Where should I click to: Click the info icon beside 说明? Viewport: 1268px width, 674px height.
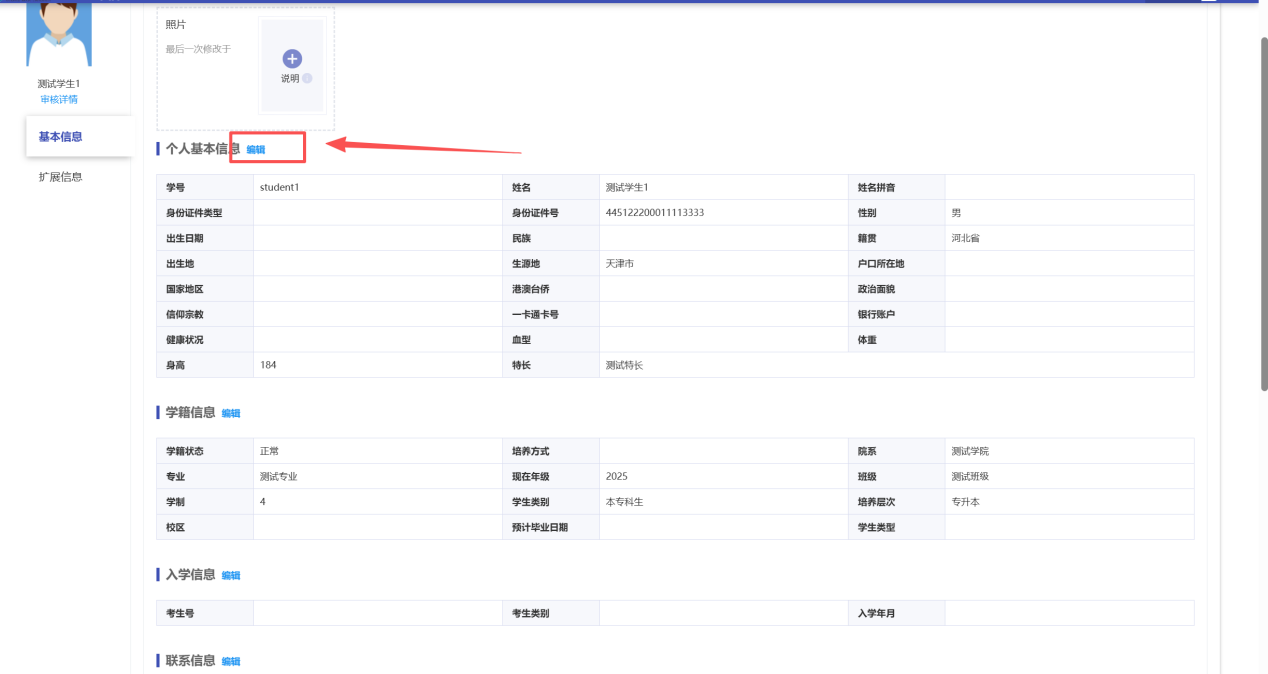[307, 78]
